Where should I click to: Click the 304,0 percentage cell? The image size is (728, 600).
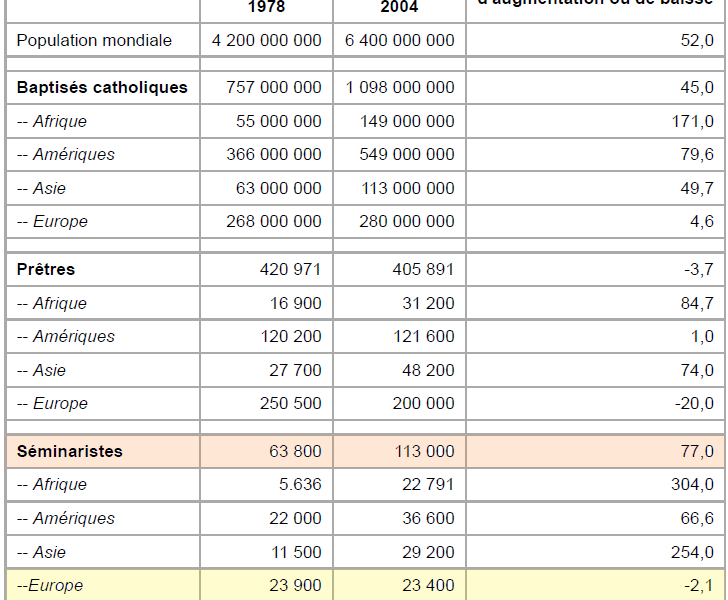(694, 484)
